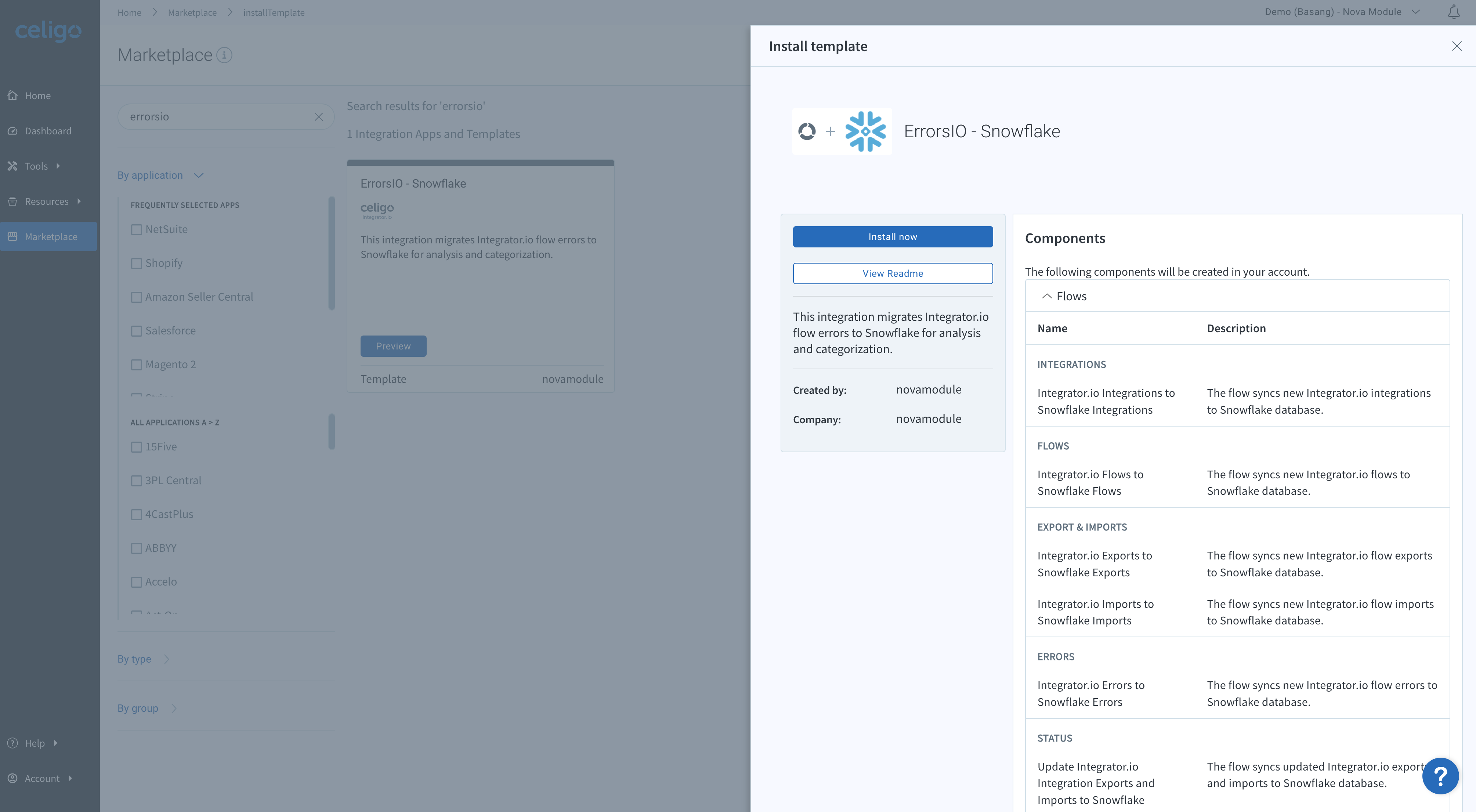Collapse the By application filter section
Viewport: 1476px width, 812px height.
pos(160,175)
